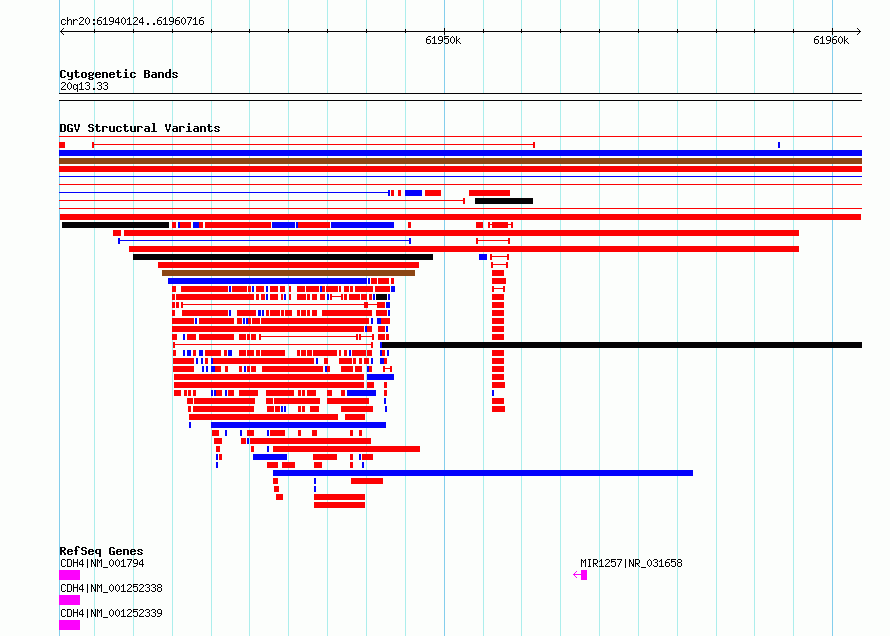Click the short black variant bar near 61950k
The image size is (890, 636).
pos(504,201)
